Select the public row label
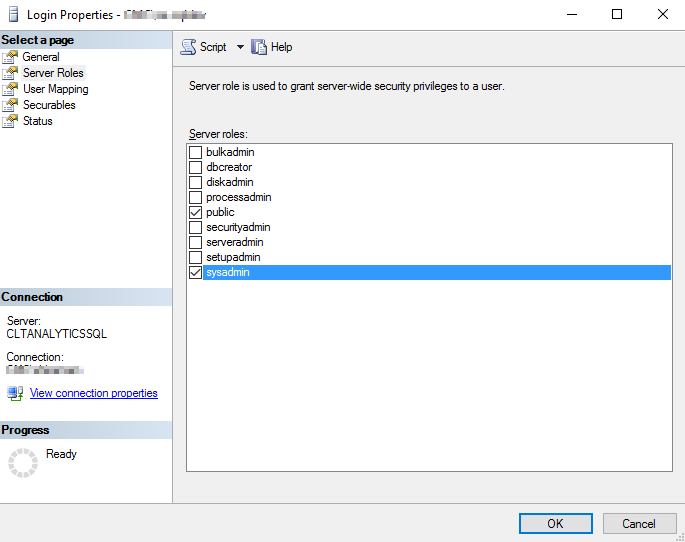This screenshot has height=542, width=685. [x=220, y=212]
